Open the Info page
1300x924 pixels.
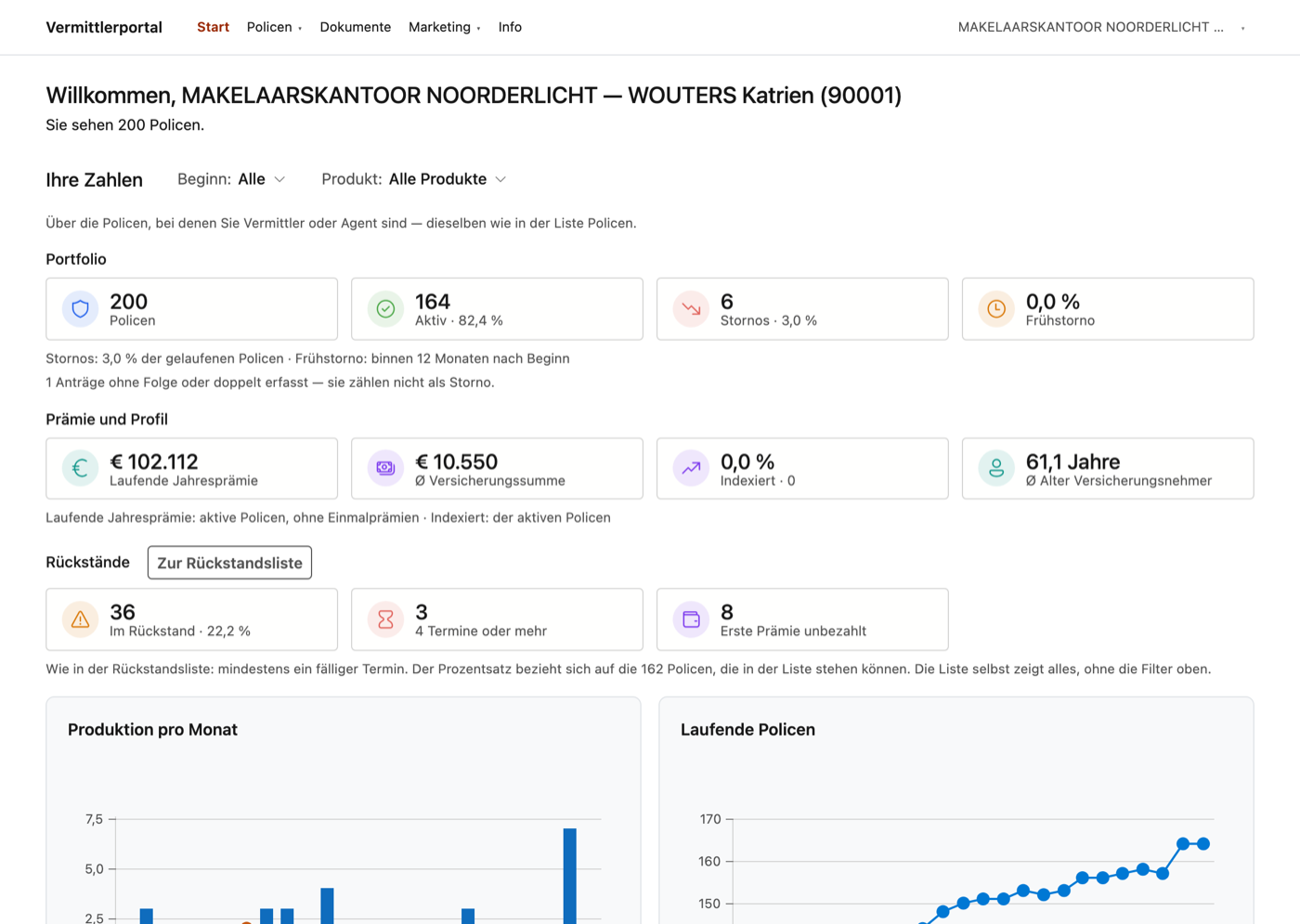pos(510,27)
